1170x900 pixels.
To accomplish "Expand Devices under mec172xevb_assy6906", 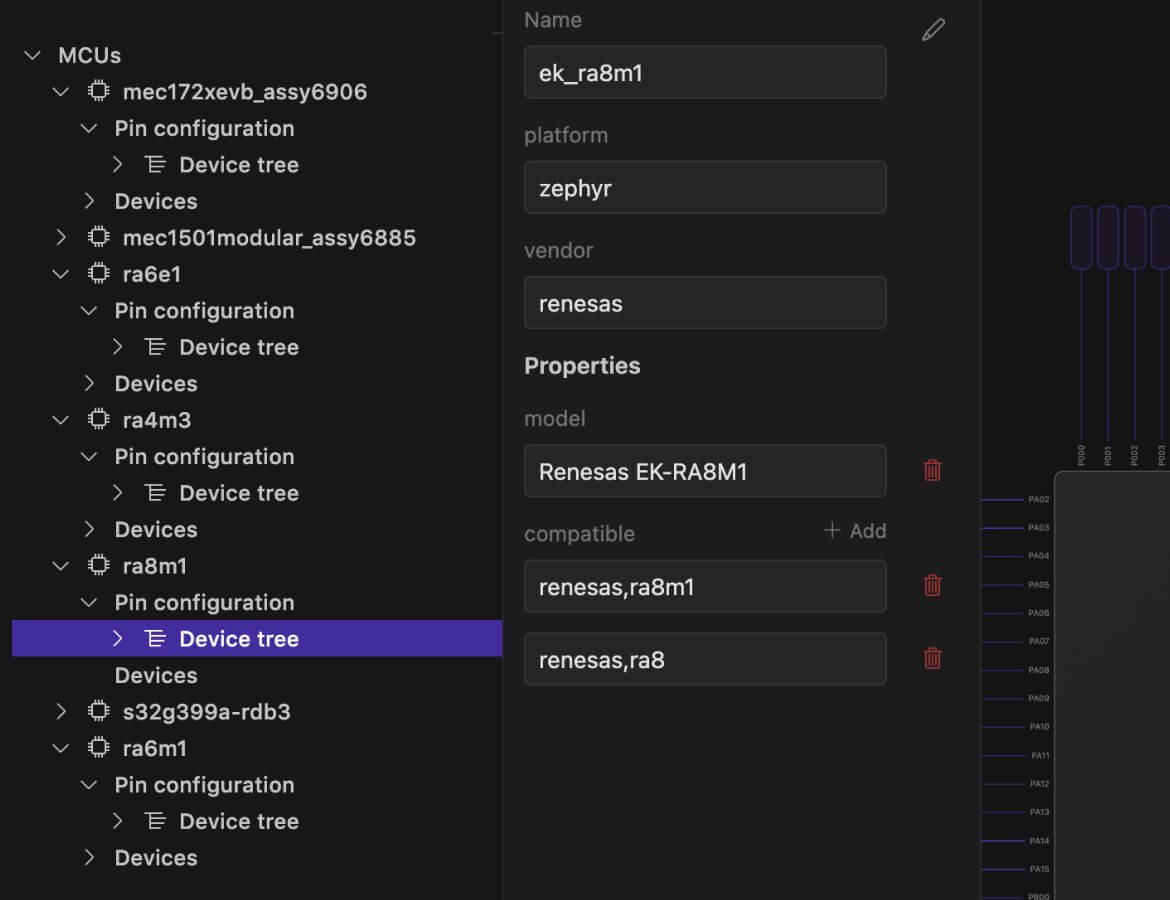I will [90, 201].
